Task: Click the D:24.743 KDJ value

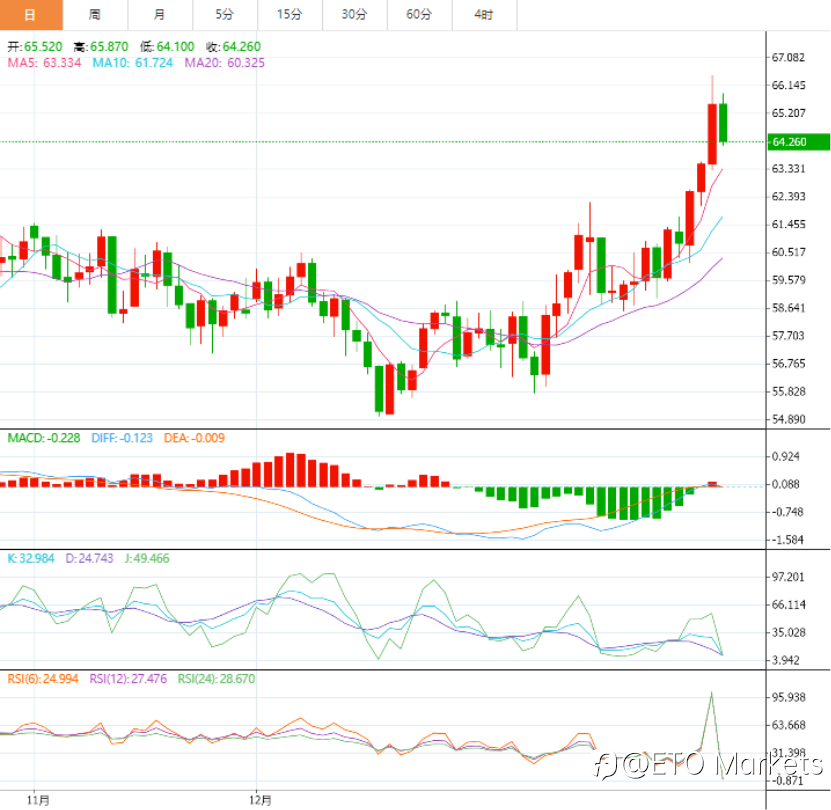Action: (x=90, y=558)
